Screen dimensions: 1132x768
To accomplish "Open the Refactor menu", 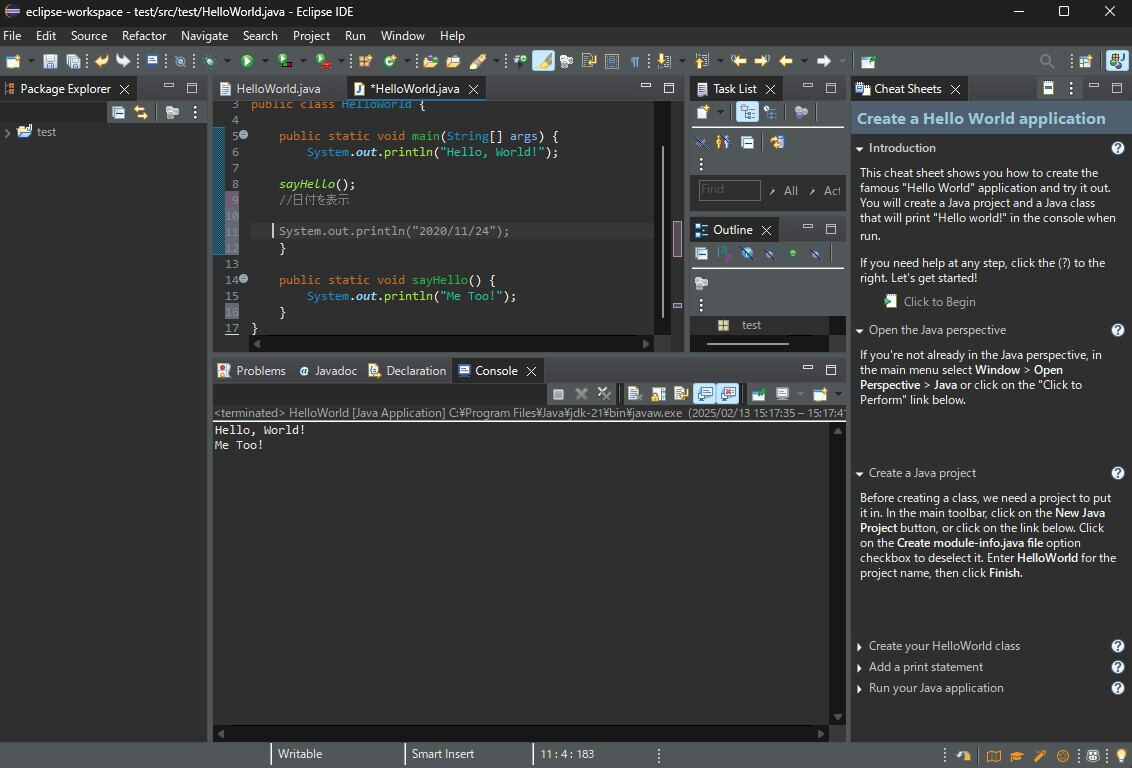I will pyautogui.click(x=143, y=35).
